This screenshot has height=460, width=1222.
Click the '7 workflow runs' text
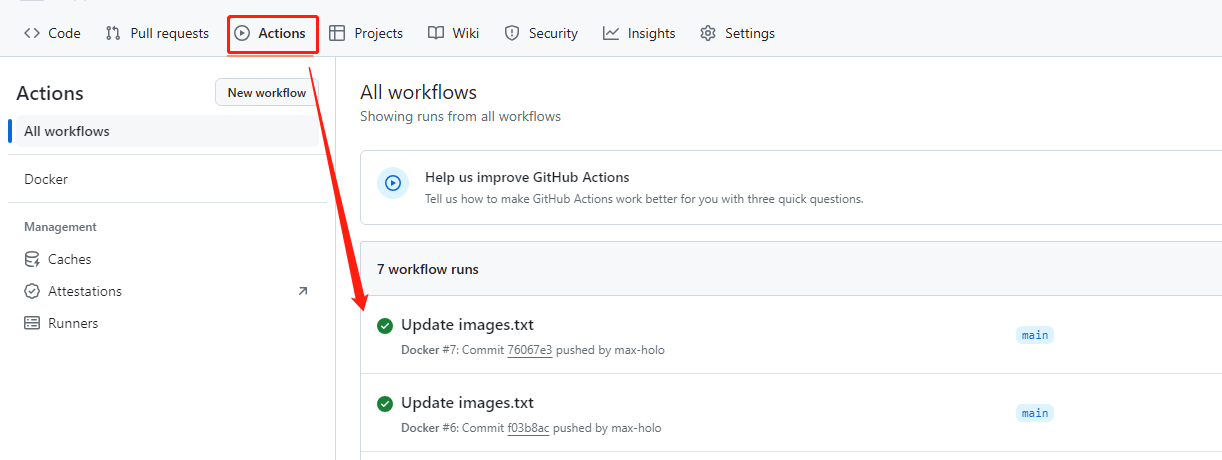tap(428, 269)
